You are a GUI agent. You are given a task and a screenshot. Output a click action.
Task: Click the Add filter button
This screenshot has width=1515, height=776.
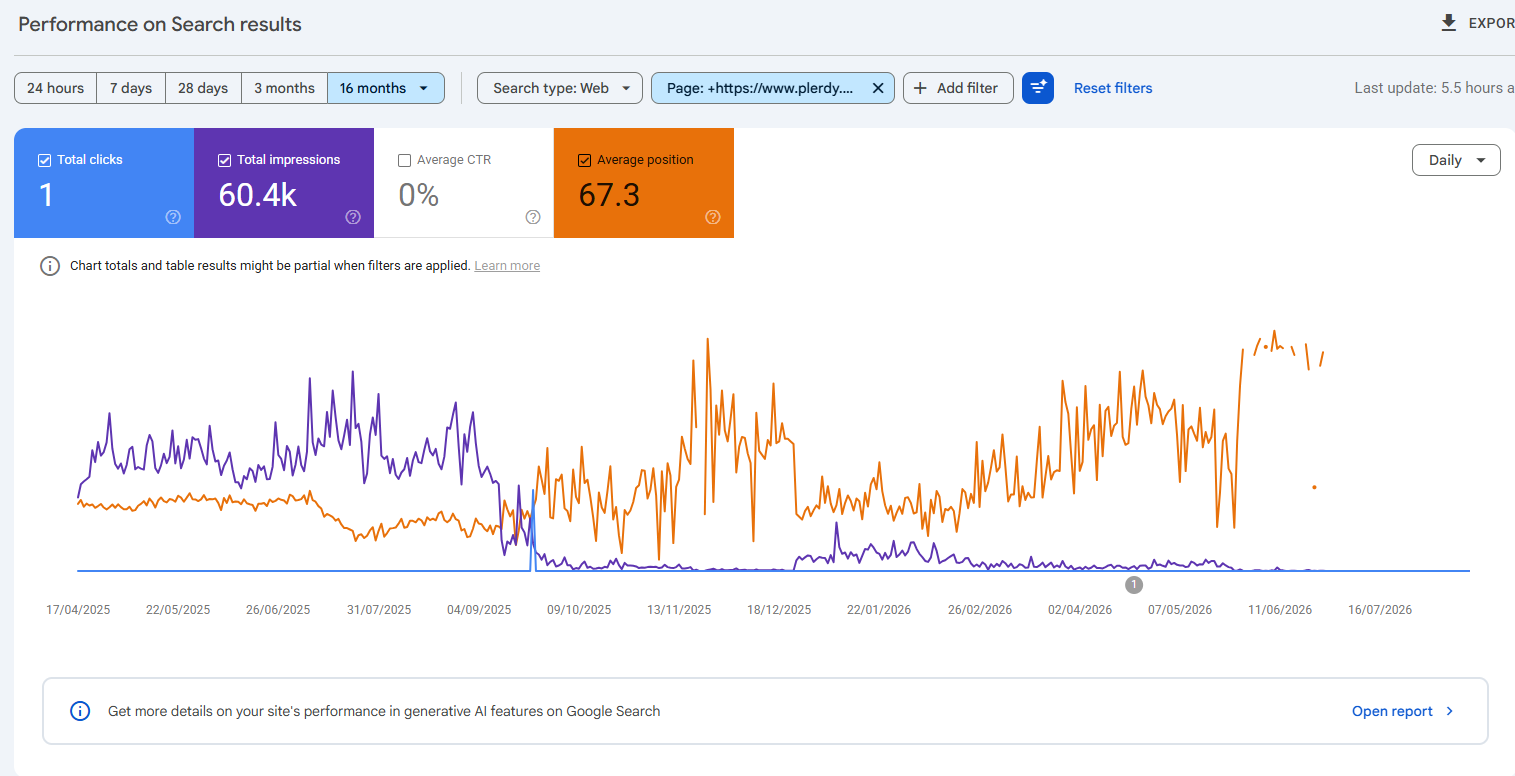tap(958, 88)
